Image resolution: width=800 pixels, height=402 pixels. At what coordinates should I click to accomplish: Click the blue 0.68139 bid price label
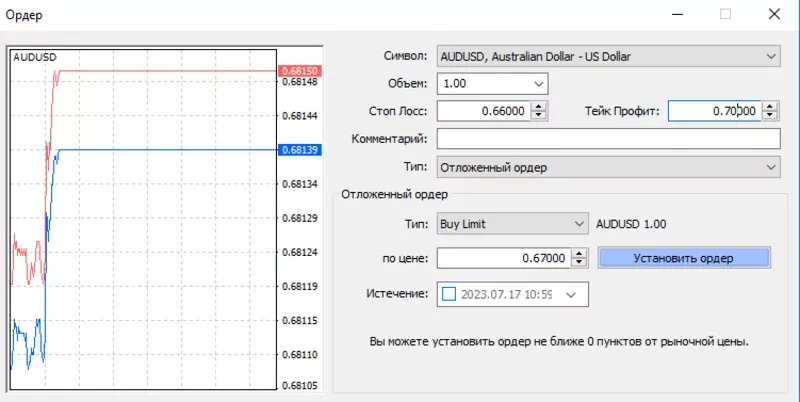(x=300, y=150)
